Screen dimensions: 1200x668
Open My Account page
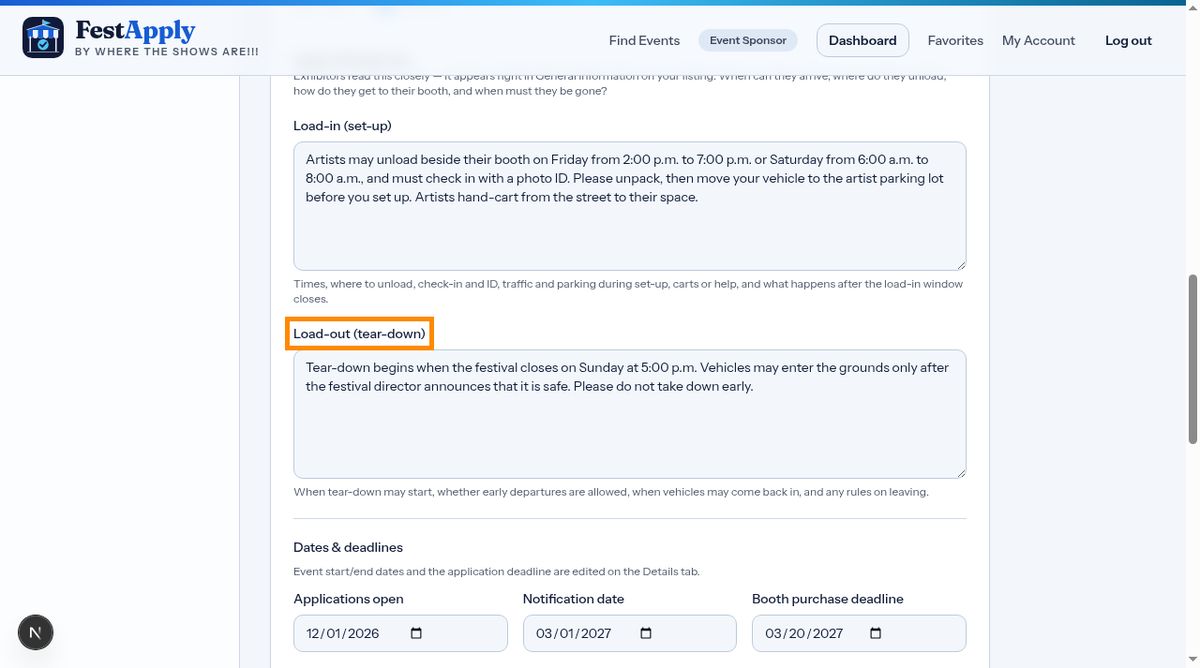click(1038, 41)
